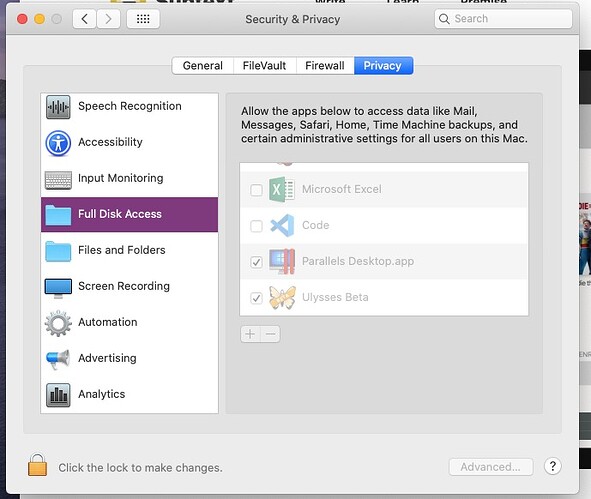Click the plus button to add app
Screen dimensions: 591x499
(x=250, y=334)
